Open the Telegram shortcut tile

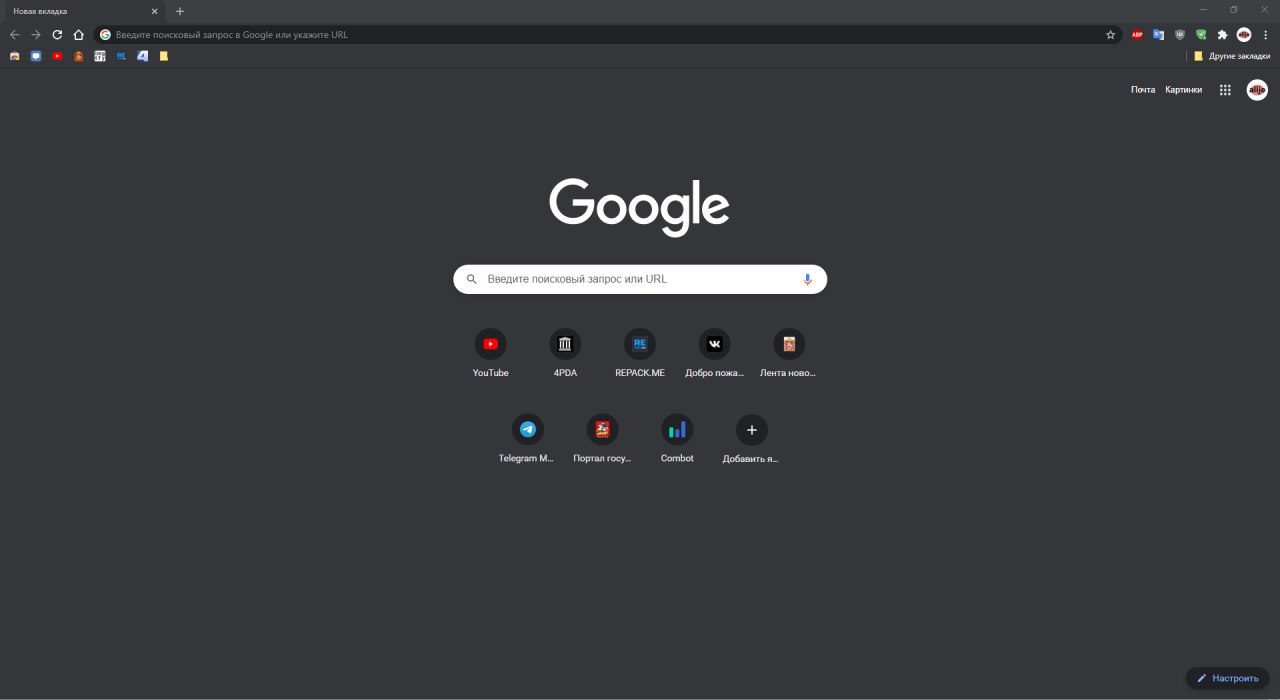[x=527, y=439]
